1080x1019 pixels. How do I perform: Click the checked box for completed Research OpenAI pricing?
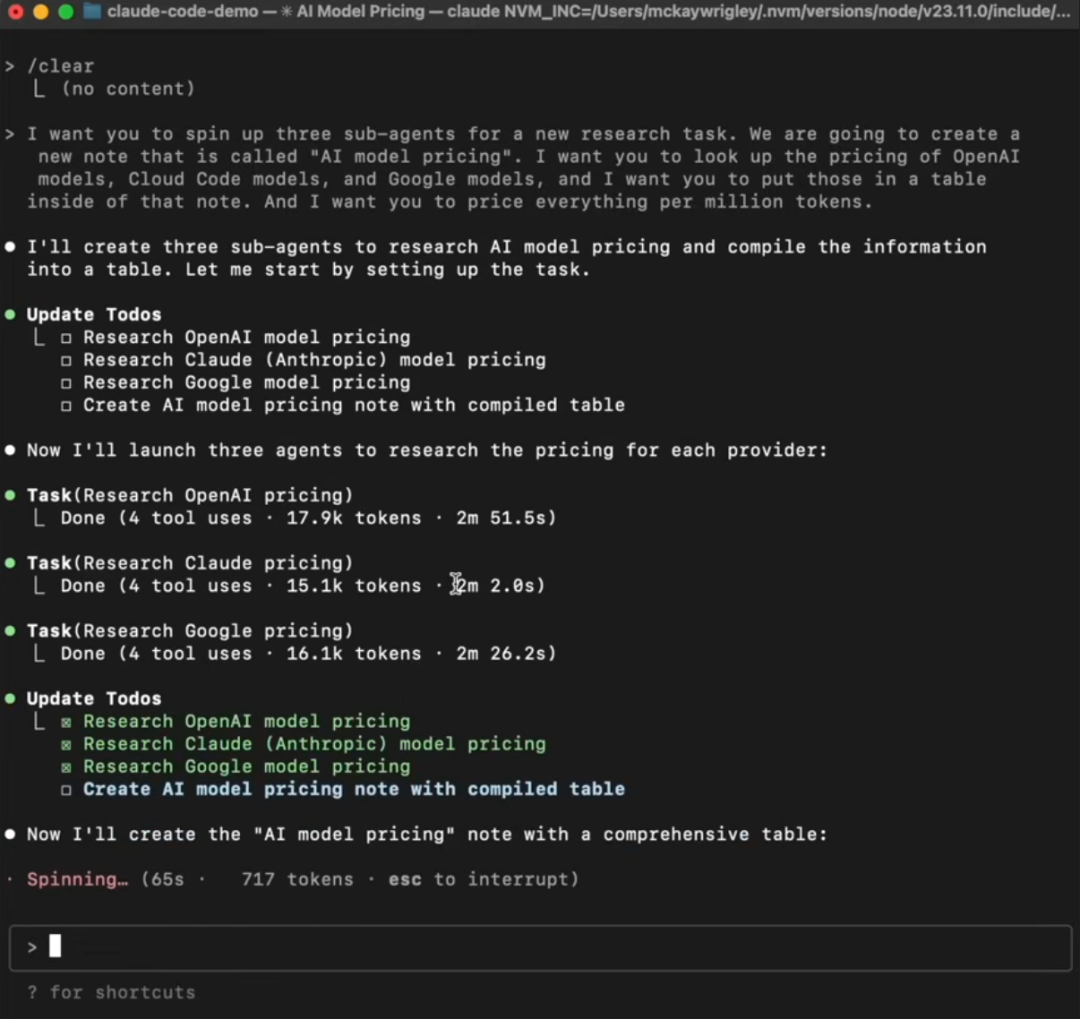click(66, 722)
